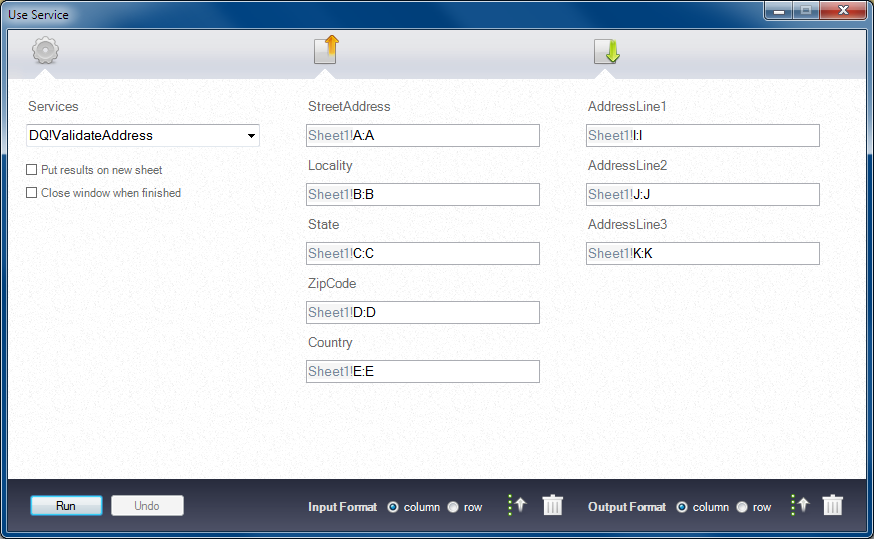Choose Output Format row radio button
Viewport: 874px width, 539px height.
[742, 507]
